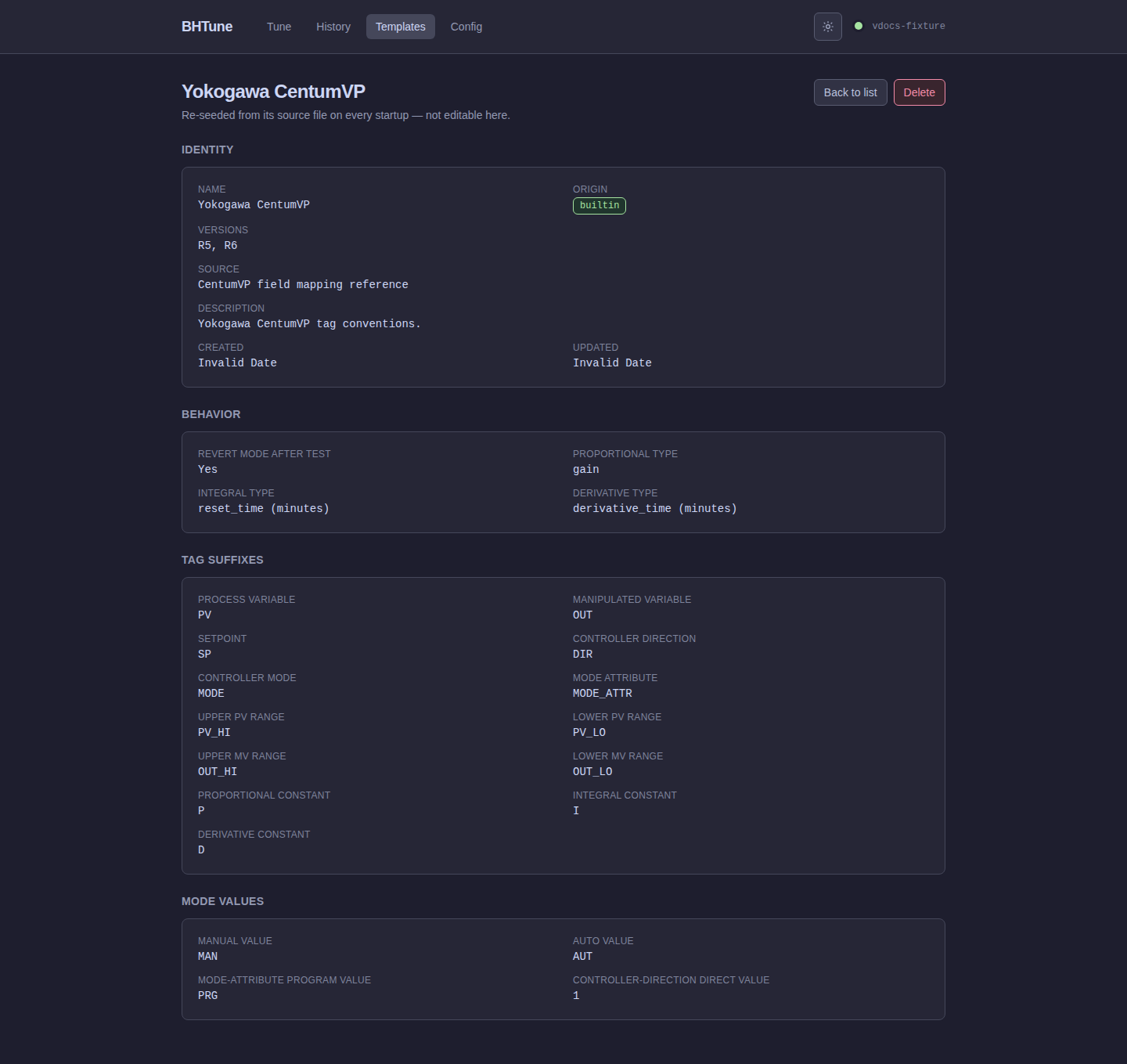1127x1064 pixels.
Task: Click the Back to list button
Action: (851, 92)
